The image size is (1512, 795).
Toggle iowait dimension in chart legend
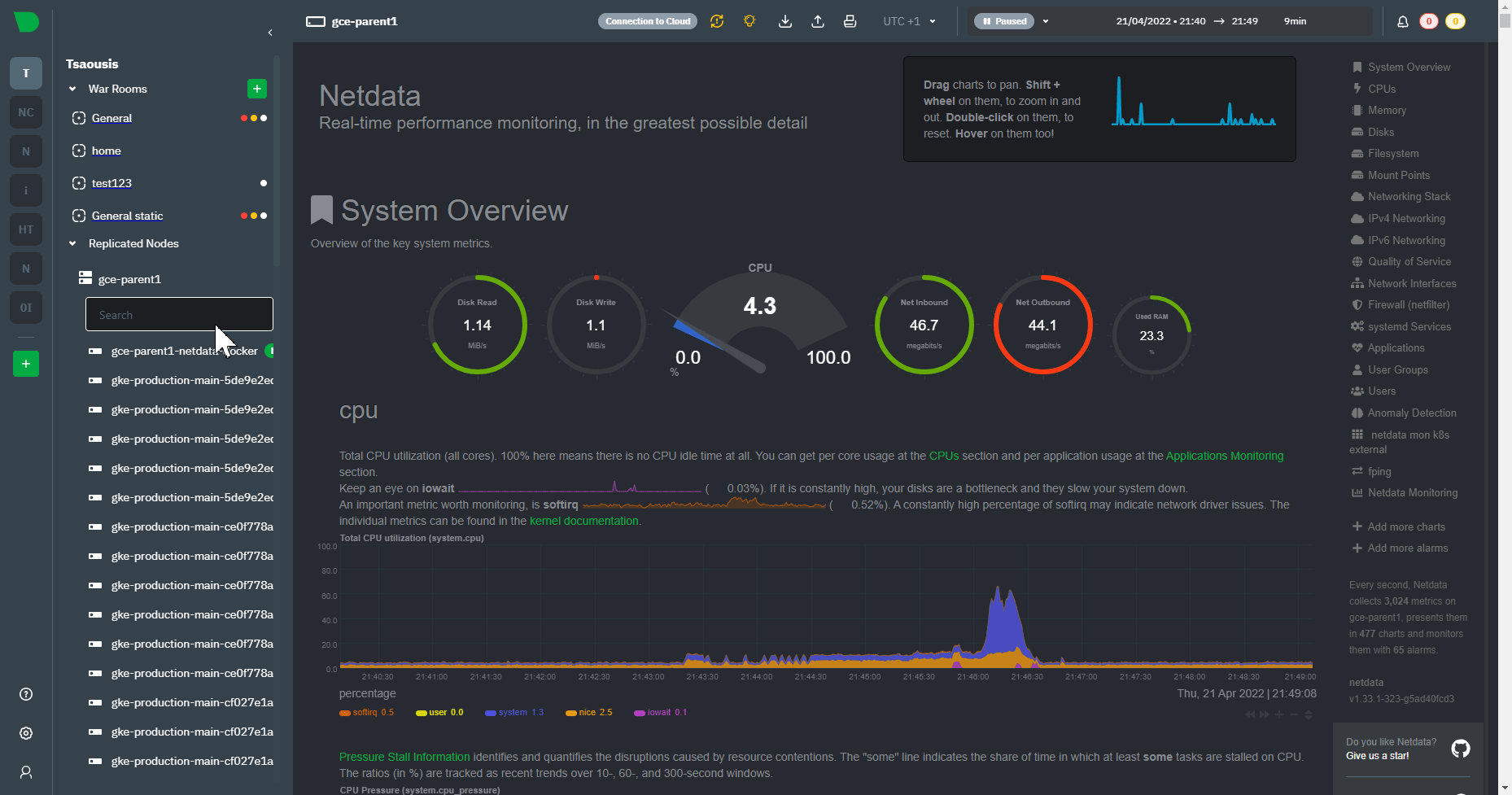(x=661, y=713)
